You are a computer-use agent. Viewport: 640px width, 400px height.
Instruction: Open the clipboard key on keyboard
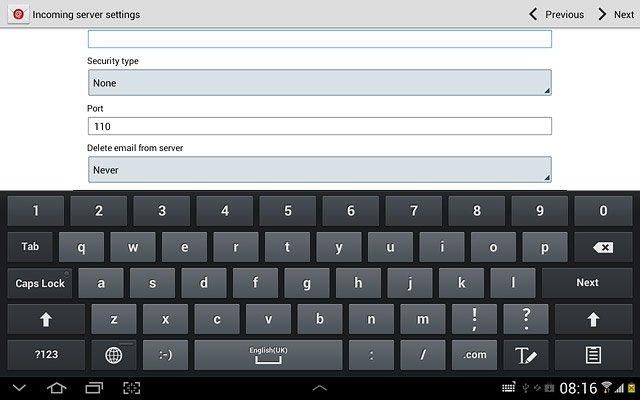tap(593, 355)
